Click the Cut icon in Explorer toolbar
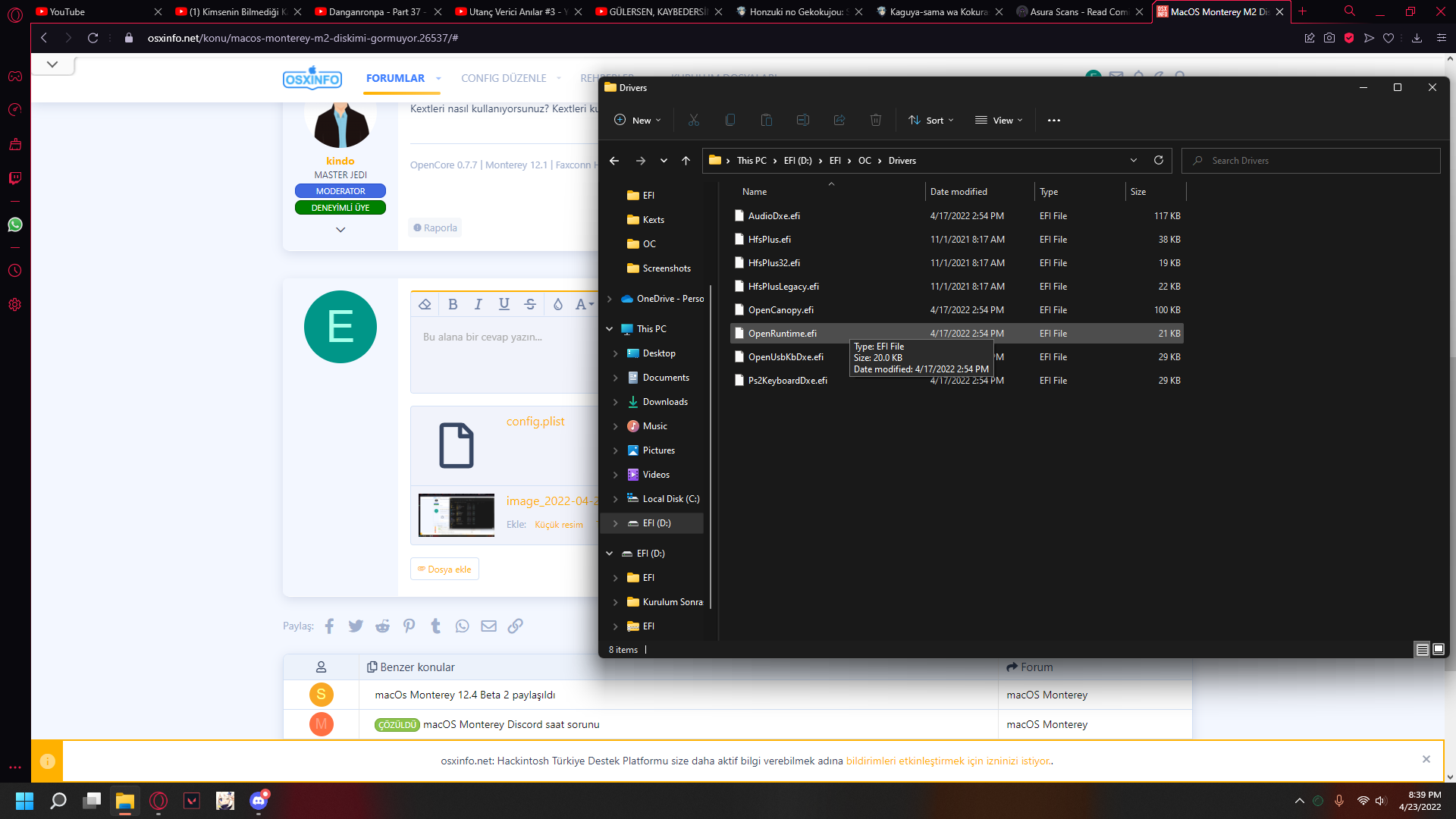Viewport: 1456px width, 819px height. pyautogui.click(x=693, y=120)
